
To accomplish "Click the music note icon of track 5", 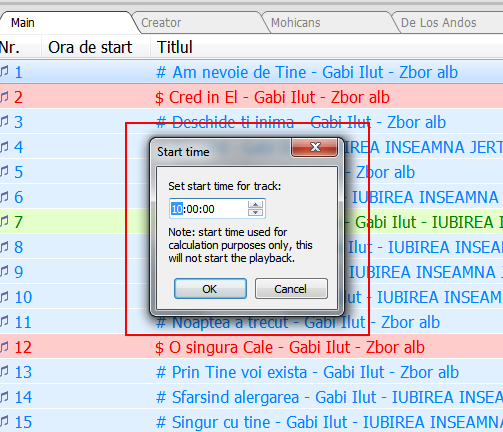I will (4, 171).
